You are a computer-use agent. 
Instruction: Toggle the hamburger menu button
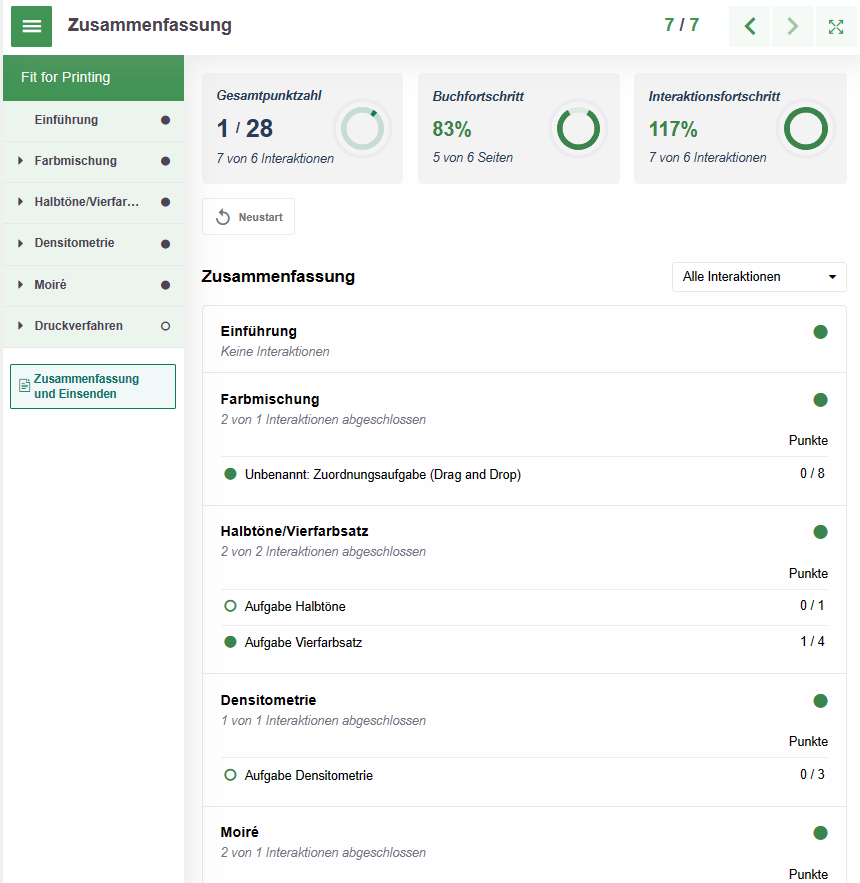[x=32, y=26]
